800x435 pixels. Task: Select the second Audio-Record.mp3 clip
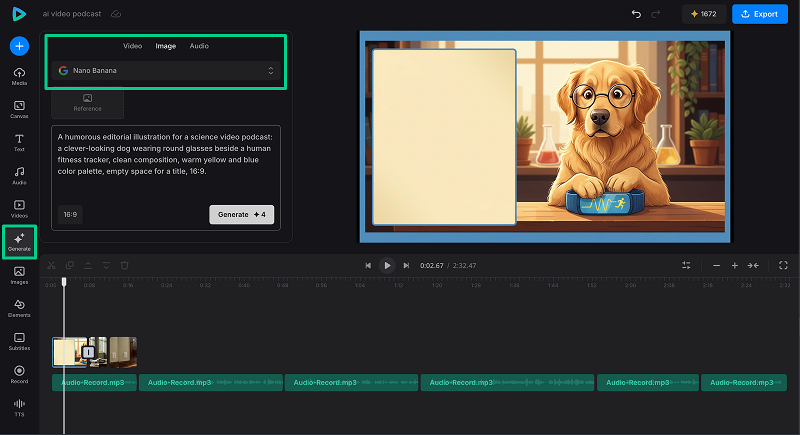click(211, 382)
